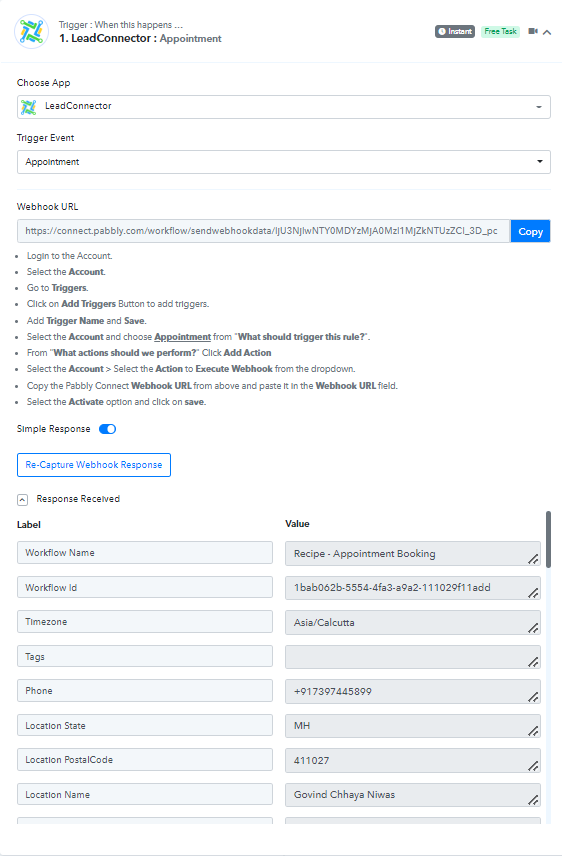Open the video tutorial camera icon
Viewport: 562px width, 856px height.
click(x=533, y=32)
